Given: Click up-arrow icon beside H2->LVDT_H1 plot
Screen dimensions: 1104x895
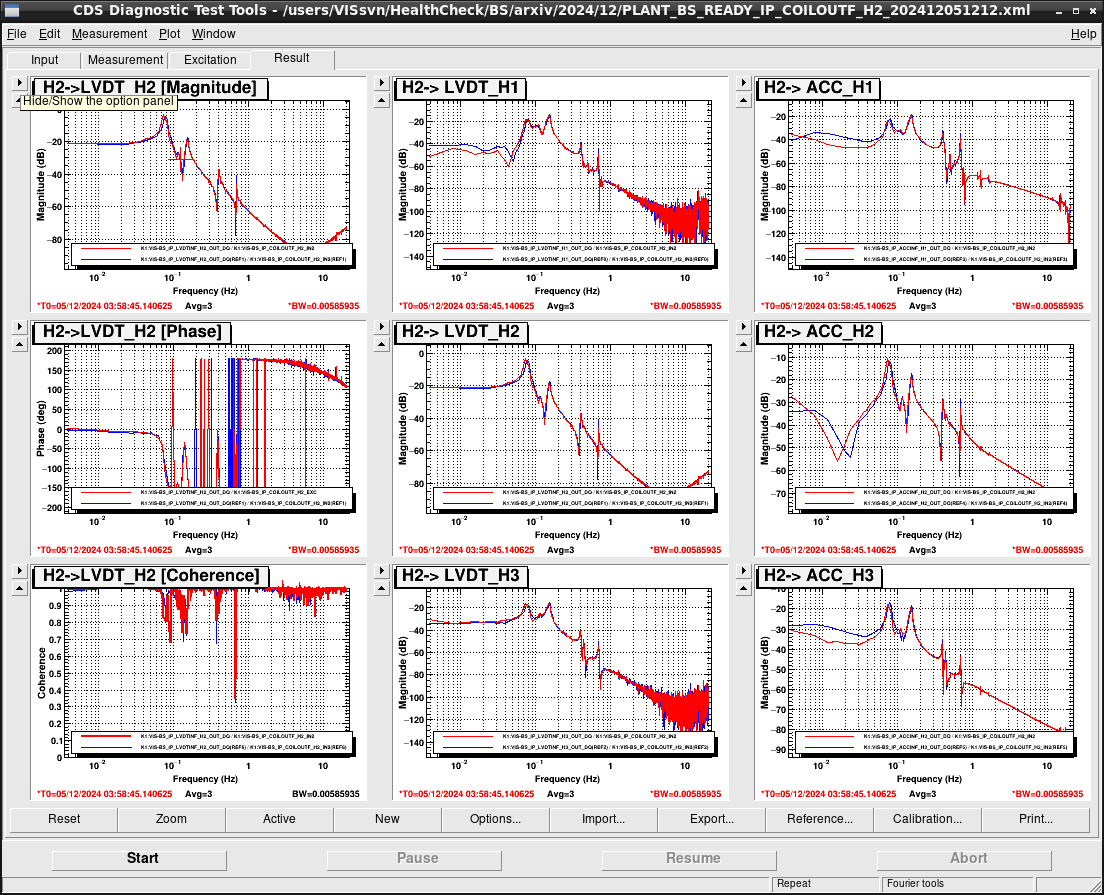Looking at the screenshot, I should [x=382, y=100].
